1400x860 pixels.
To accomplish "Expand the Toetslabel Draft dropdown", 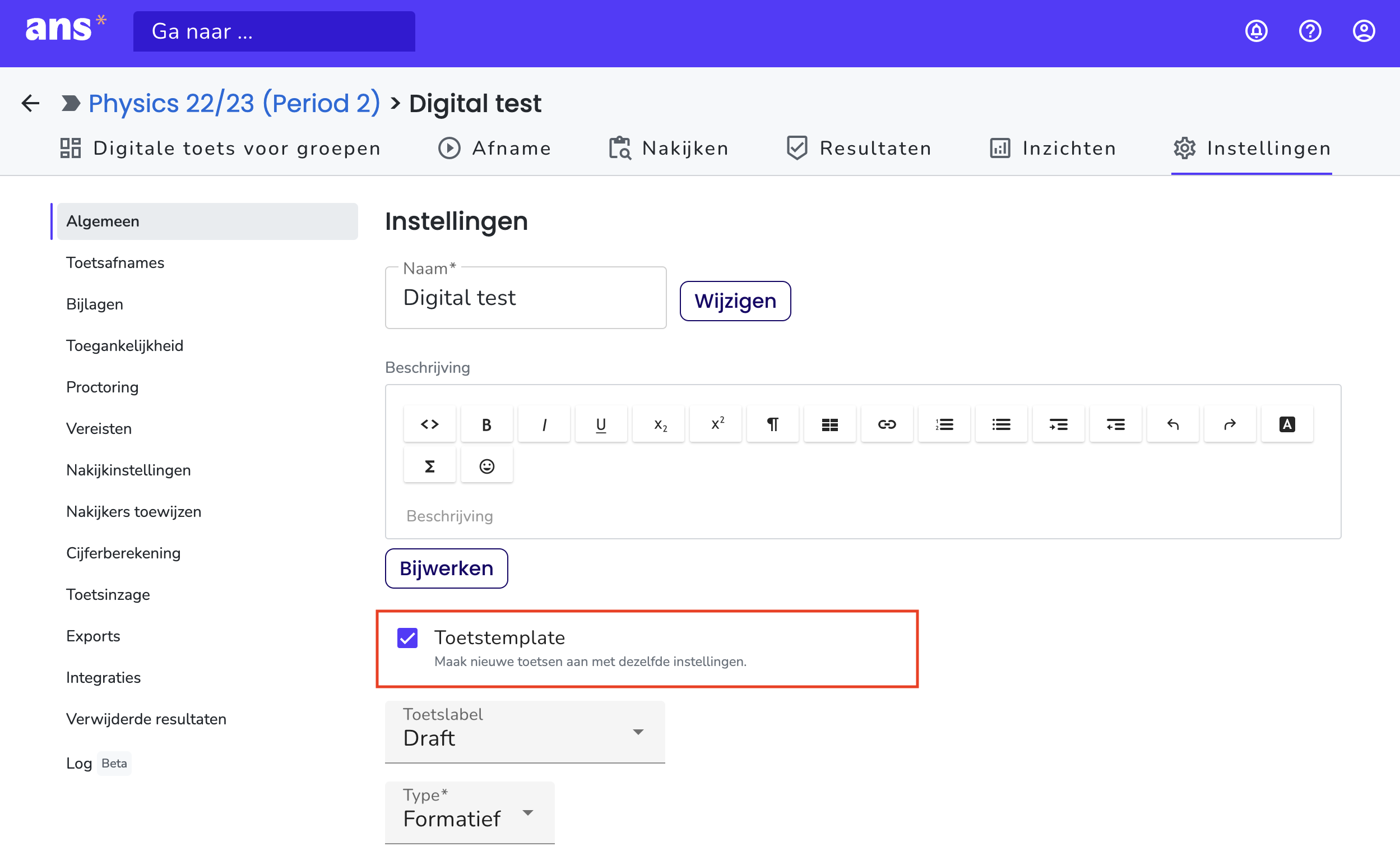I will click(524, 732).
